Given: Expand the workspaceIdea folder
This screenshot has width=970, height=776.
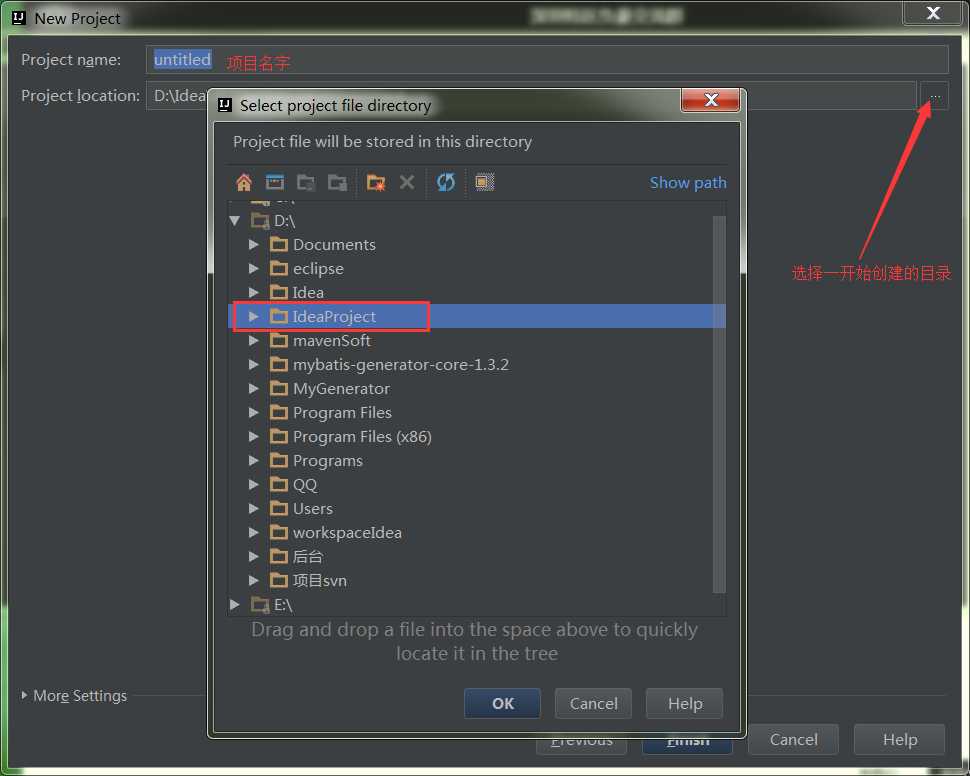Looking at the screenshot, I should coord(253,532).
